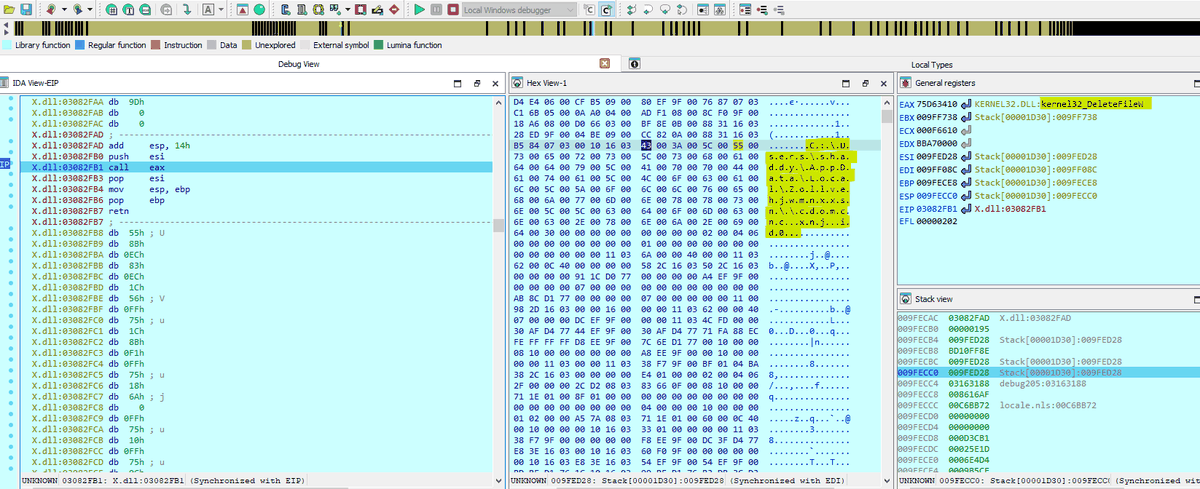Click the General registers panel title
The width and height of the screenshot is (1200, 489).
[944, 83]
